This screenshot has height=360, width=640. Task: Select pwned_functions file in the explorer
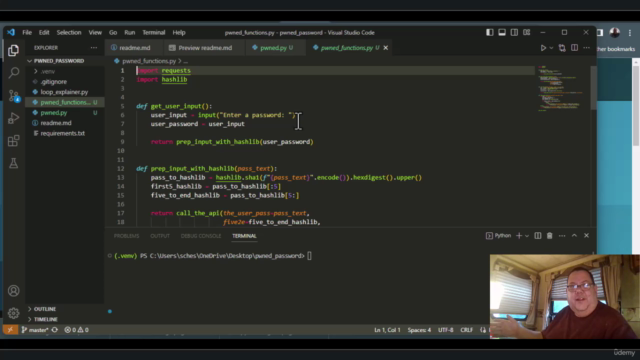tap(65, 102)
